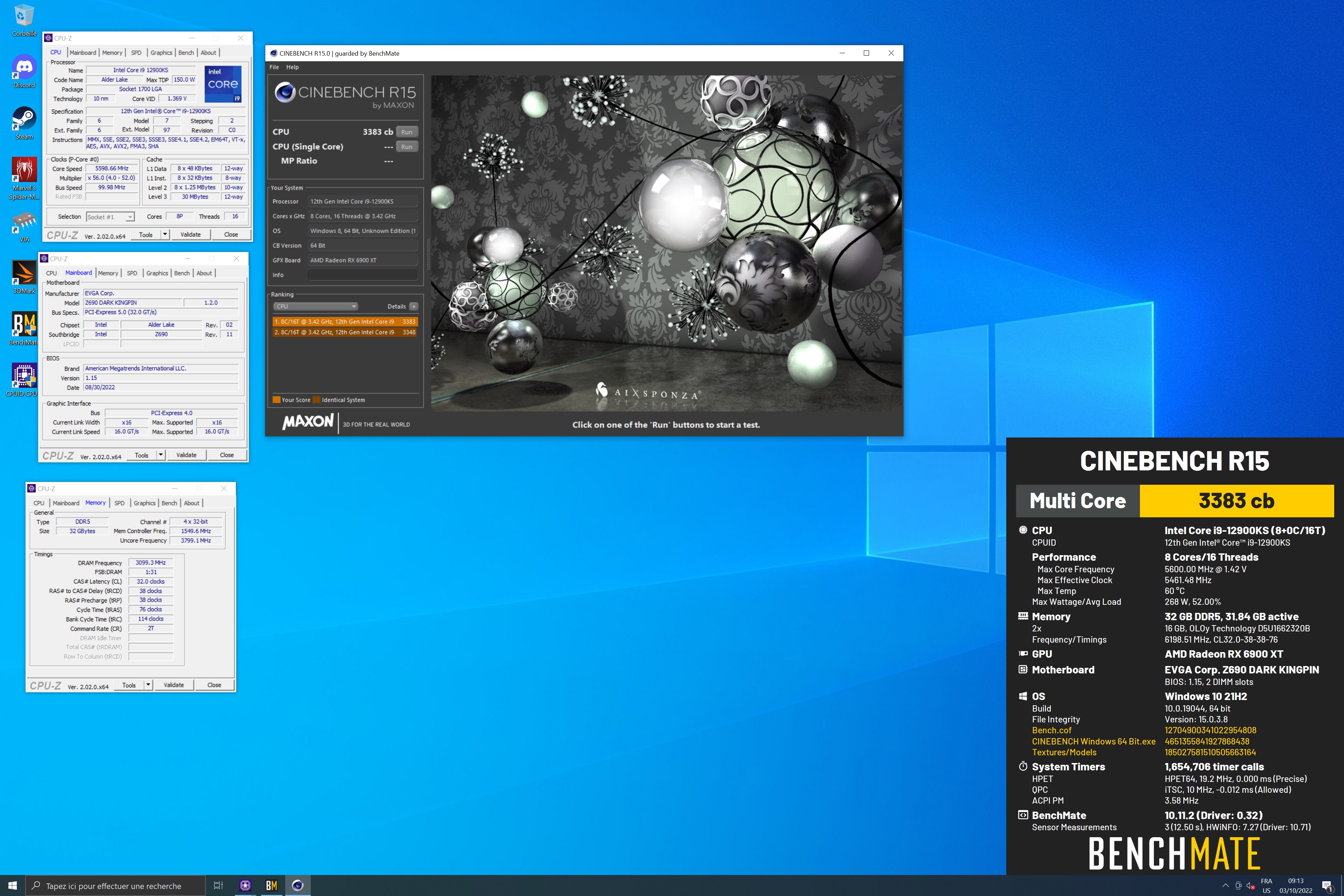Open Bench tab in the Mainboard CPU-Z window

pyautogui.click(x=182, y=273)
